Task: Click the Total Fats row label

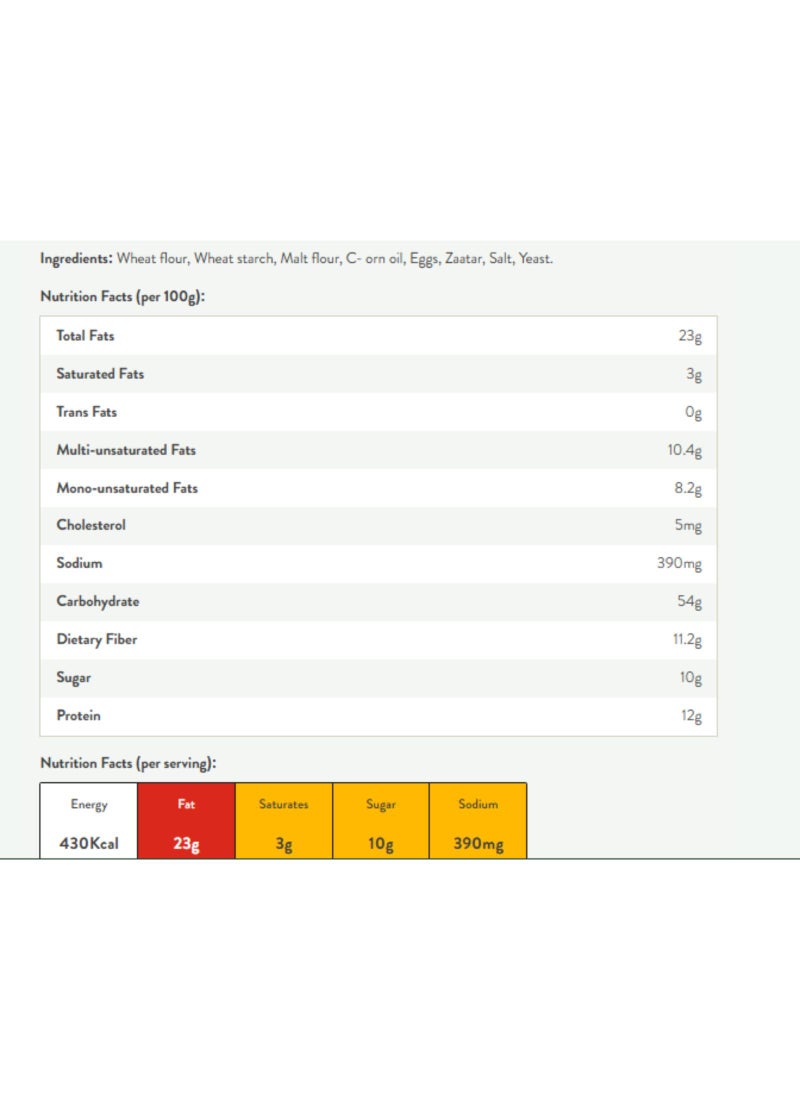Action: pos(86,336)
